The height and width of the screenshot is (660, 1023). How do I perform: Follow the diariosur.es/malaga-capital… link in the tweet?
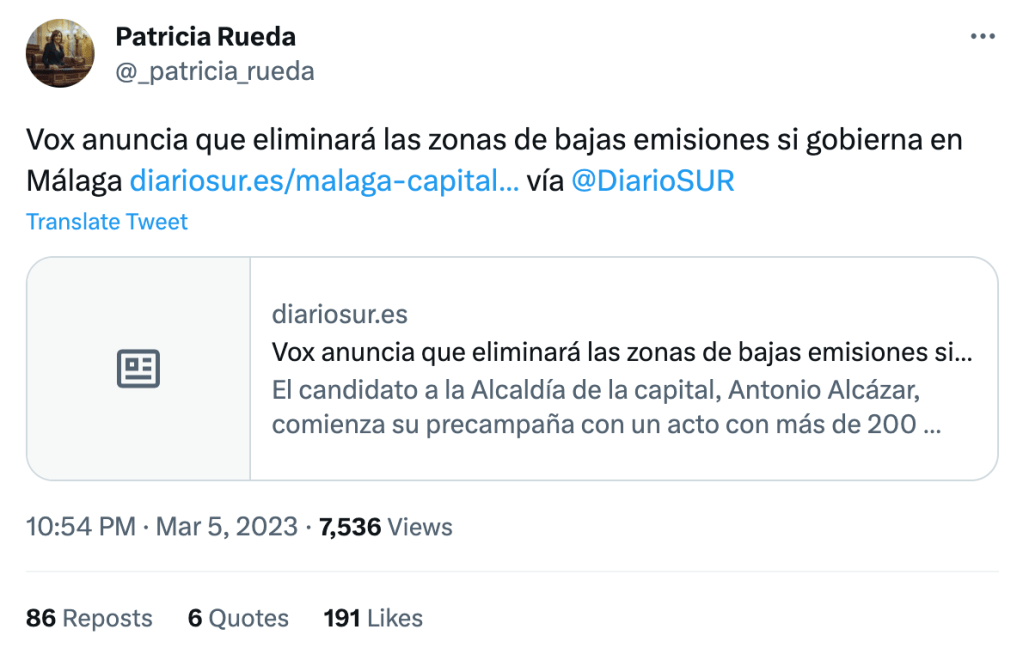324,181
